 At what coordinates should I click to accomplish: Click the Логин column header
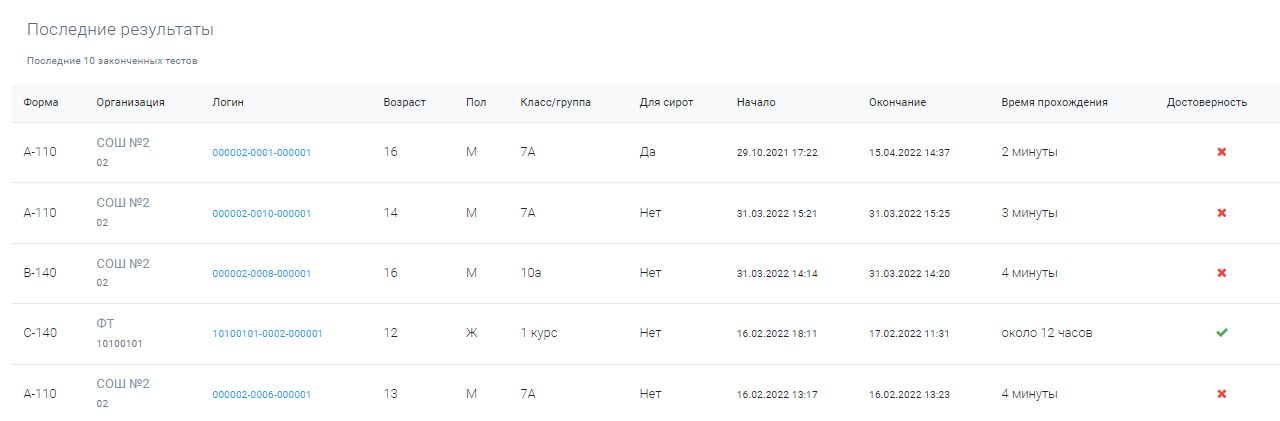[x=228, y=102]
